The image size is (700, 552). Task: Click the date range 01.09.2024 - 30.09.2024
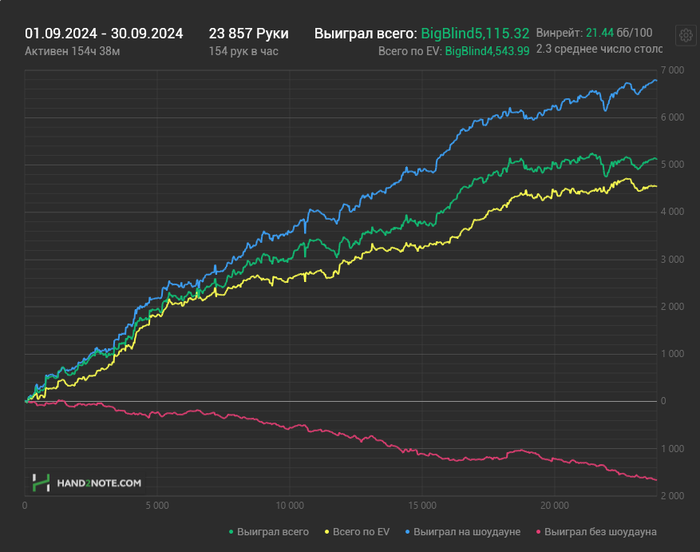(104, 33)
